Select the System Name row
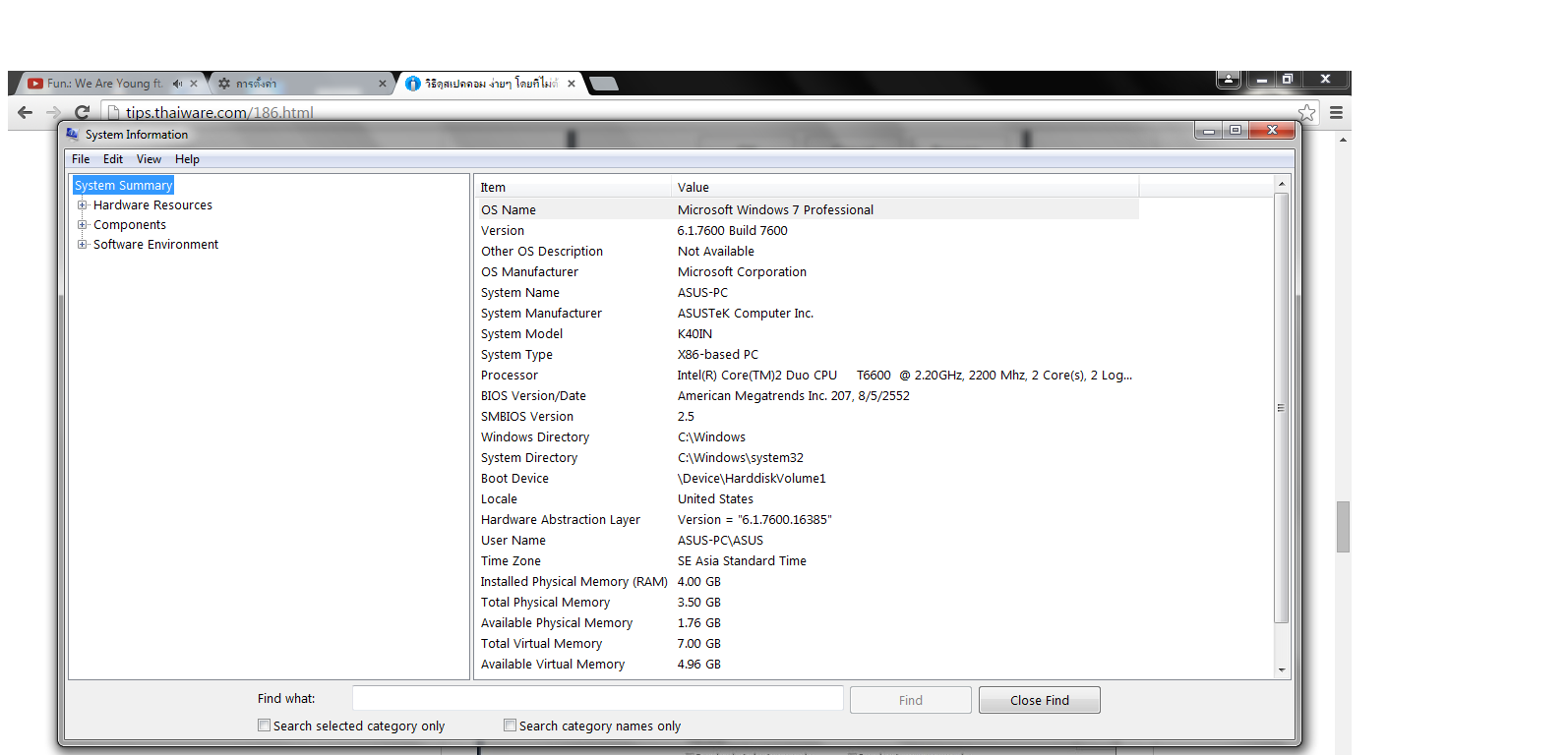This screenshot has height=755, width=1568. (807, 292)
